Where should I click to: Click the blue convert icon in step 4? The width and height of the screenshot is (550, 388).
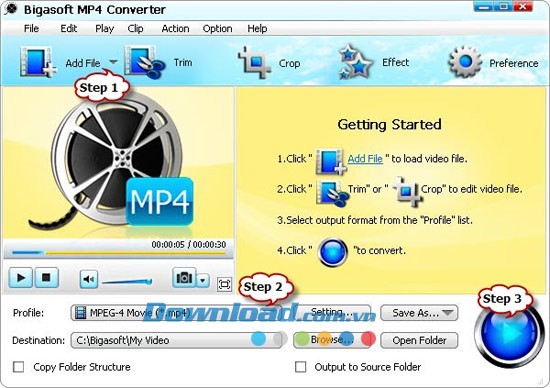point(333,252)
